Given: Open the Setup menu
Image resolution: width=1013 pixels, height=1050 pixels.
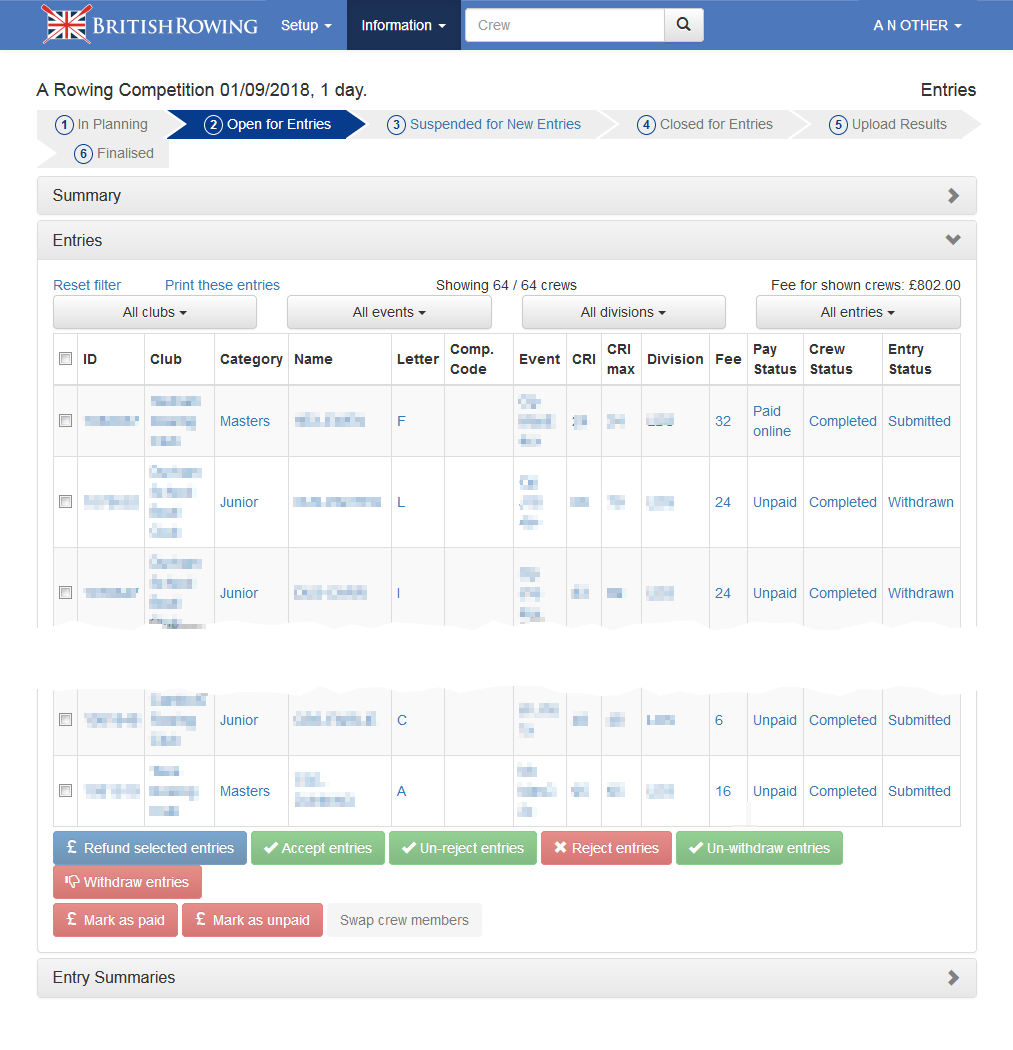Looking at the screenshot, I should (306, 25).
